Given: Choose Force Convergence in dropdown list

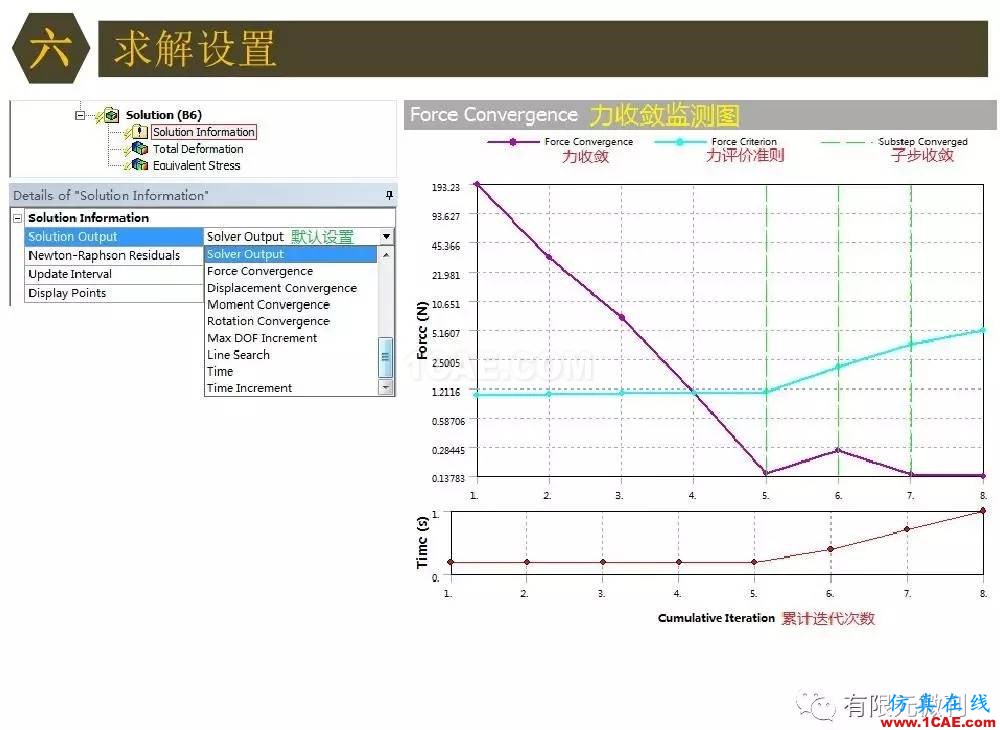Looking at the screenshot, I should [291, 271].
